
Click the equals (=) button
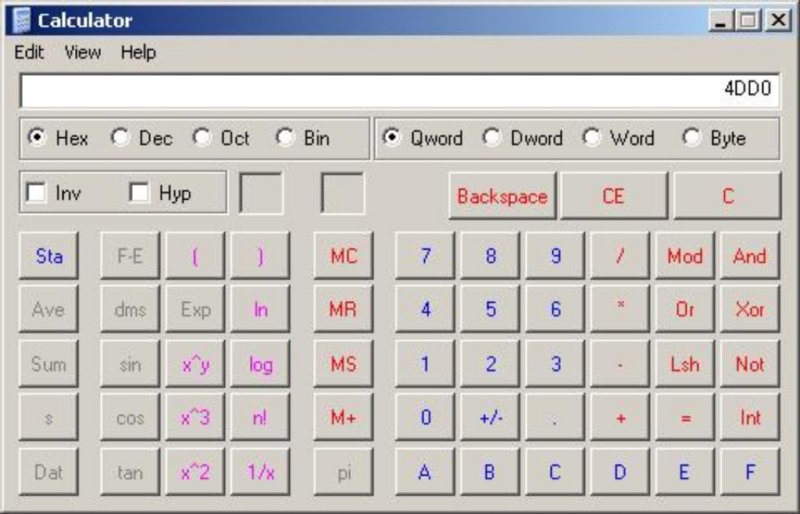(685, 418)
